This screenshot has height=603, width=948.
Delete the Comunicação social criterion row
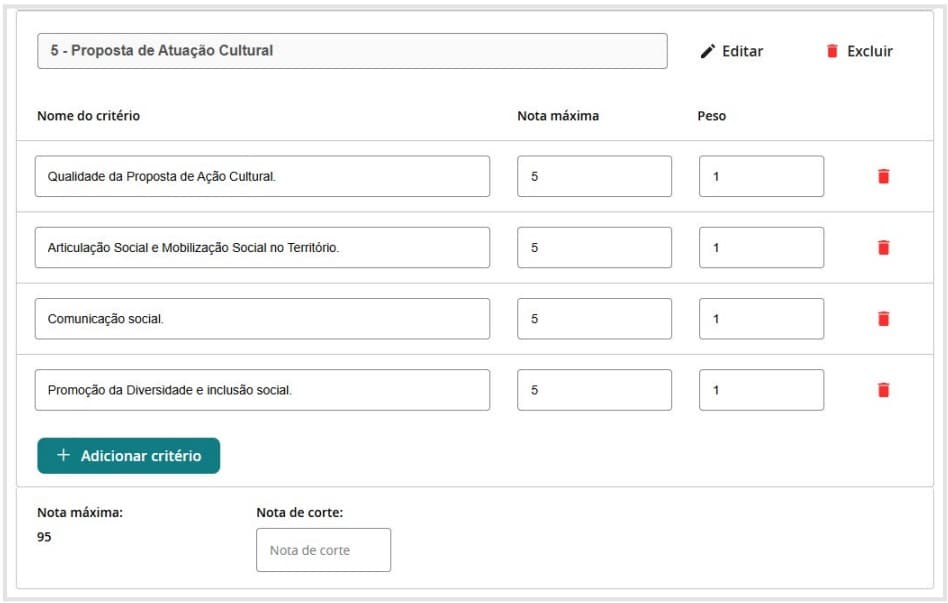(883, 319)
